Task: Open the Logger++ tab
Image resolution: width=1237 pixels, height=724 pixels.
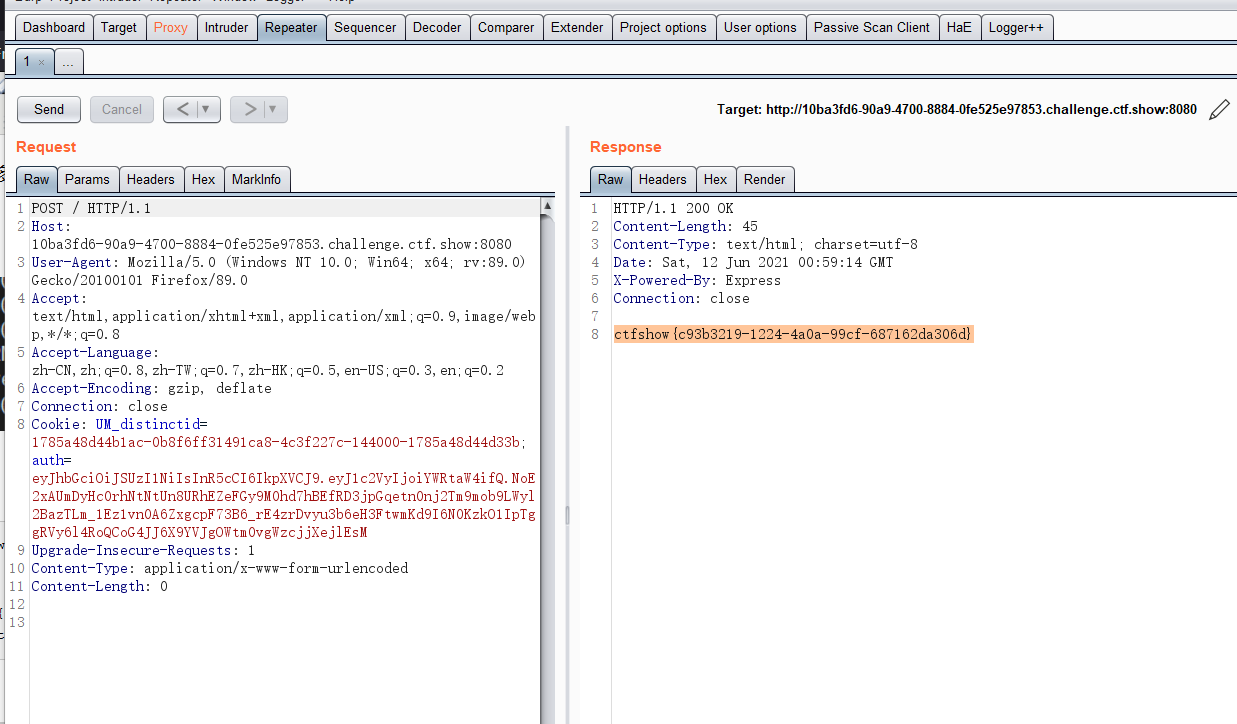Action: [x=1016, y=27]
